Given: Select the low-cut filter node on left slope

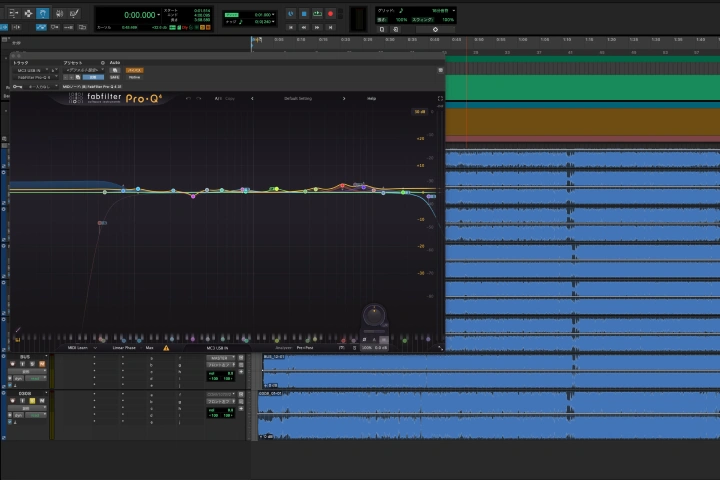Looking at the screenshot, I should [x=100, y=223].
